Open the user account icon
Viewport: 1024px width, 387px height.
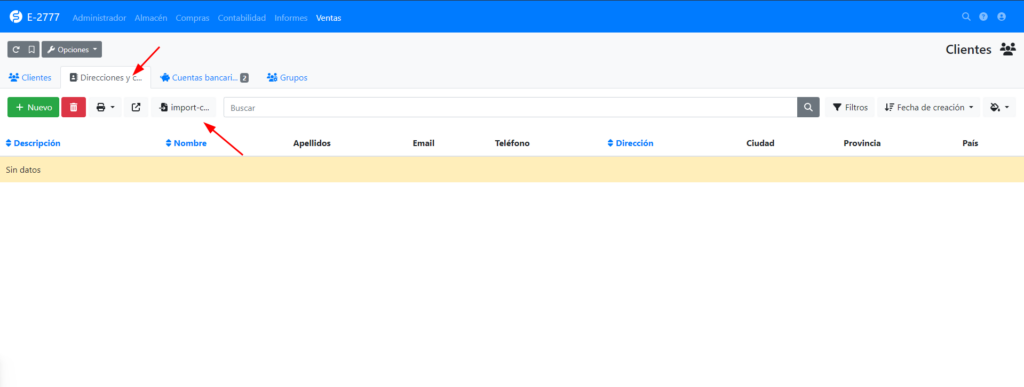[1001, 17]
